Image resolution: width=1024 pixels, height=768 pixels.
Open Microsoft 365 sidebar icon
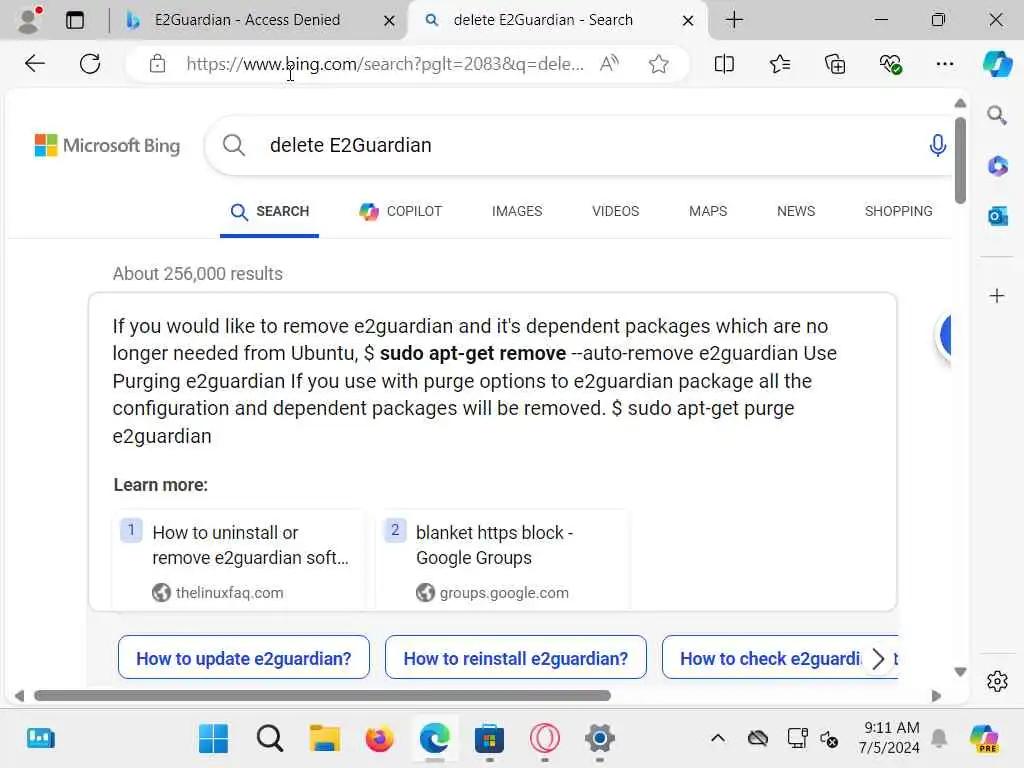click(x=997, y=166)
